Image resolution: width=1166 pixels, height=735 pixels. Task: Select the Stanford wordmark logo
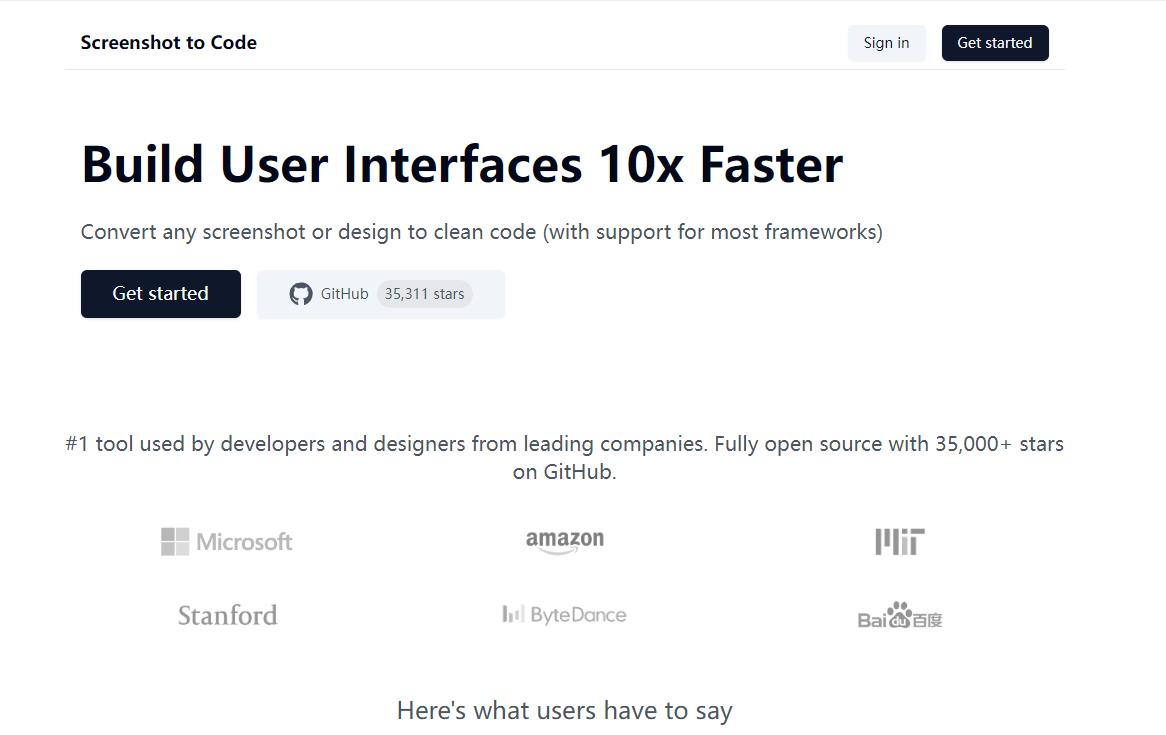click(227, 615)
